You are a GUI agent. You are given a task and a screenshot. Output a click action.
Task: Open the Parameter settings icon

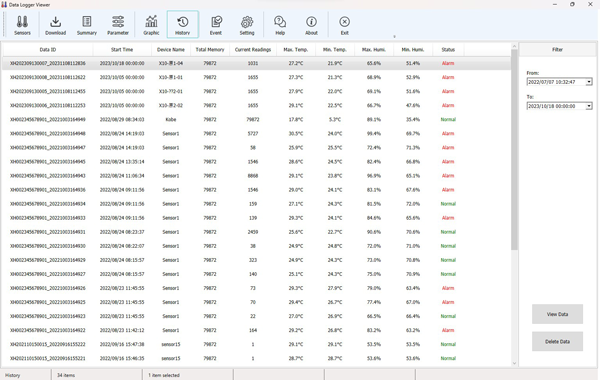point(118,25)
